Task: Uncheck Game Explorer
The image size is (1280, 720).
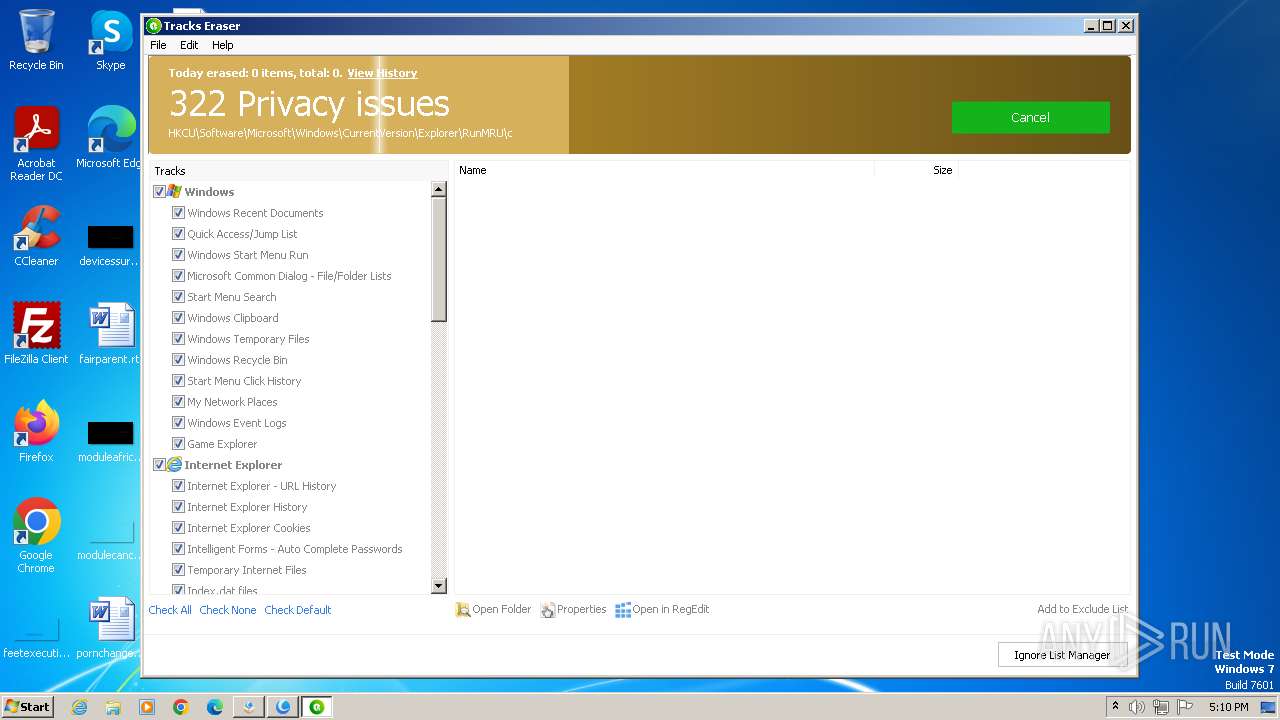Action: coord(178,444)
